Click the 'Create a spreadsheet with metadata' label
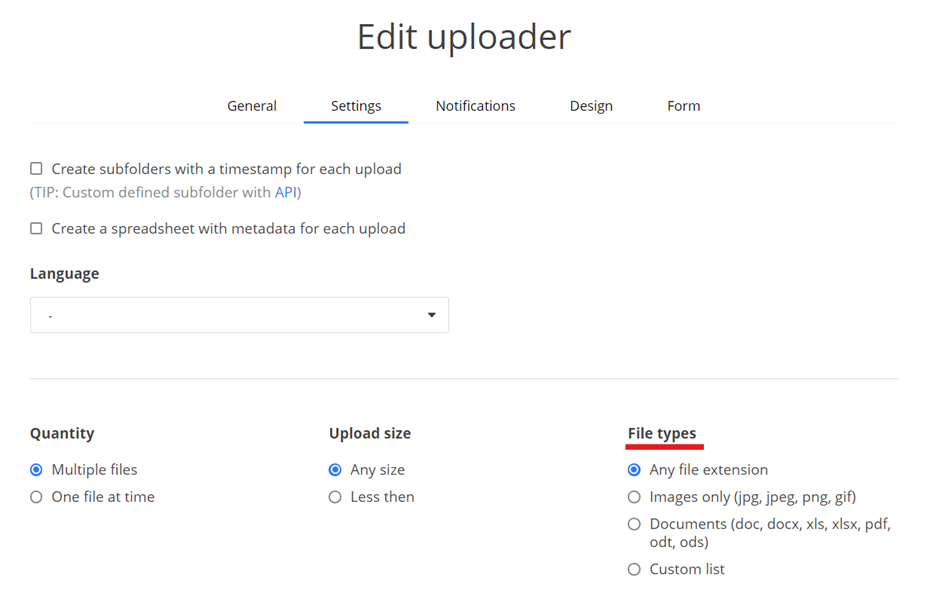 (228, 229)
